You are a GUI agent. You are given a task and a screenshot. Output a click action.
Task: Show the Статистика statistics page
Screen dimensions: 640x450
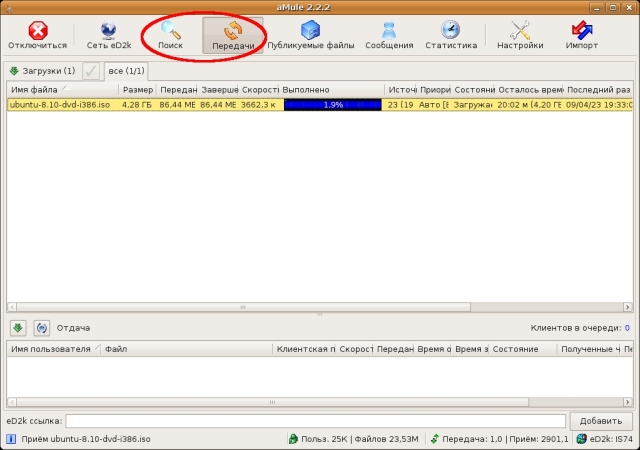pos(450,34)
